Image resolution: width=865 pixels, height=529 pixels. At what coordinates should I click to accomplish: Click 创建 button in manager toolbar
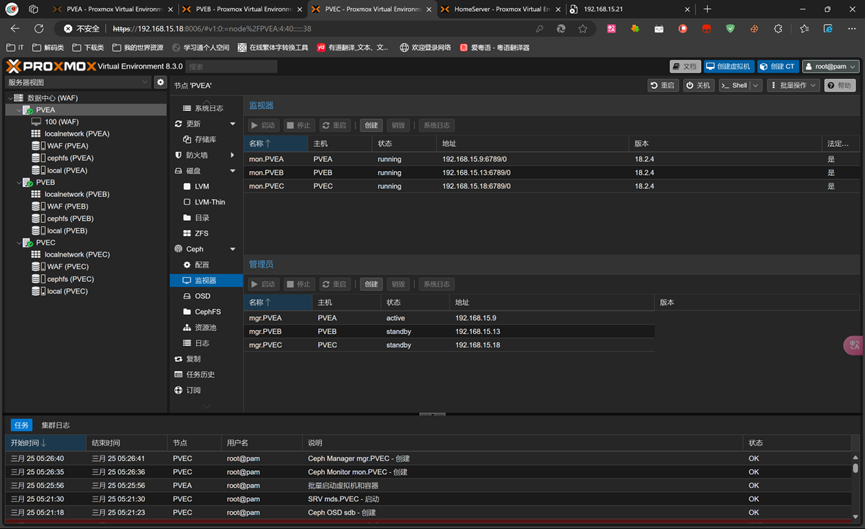pyautogui.click(x=371, y=284)
